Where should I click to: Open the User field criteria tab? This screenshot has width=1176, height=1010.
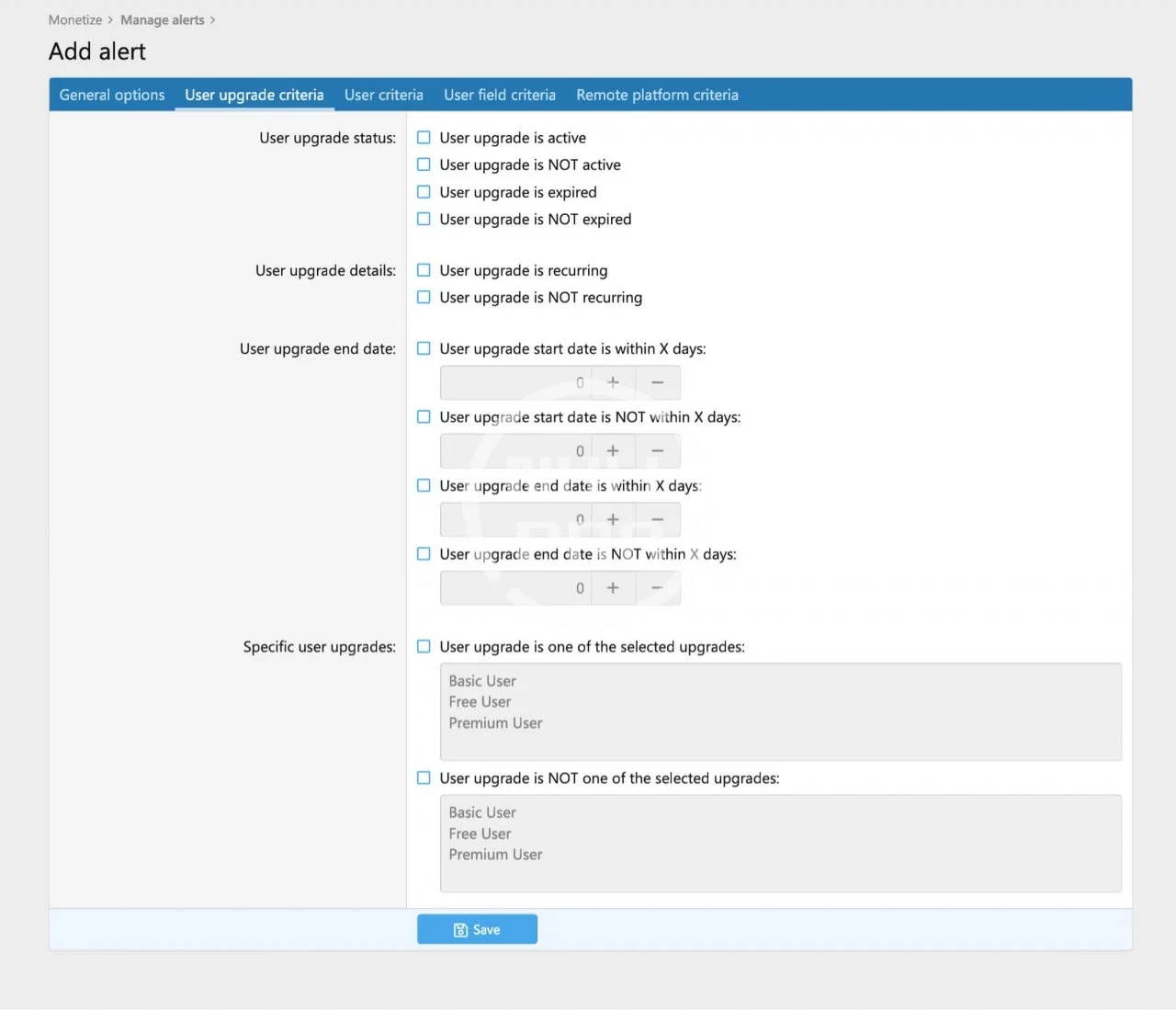tap(500, 95)
